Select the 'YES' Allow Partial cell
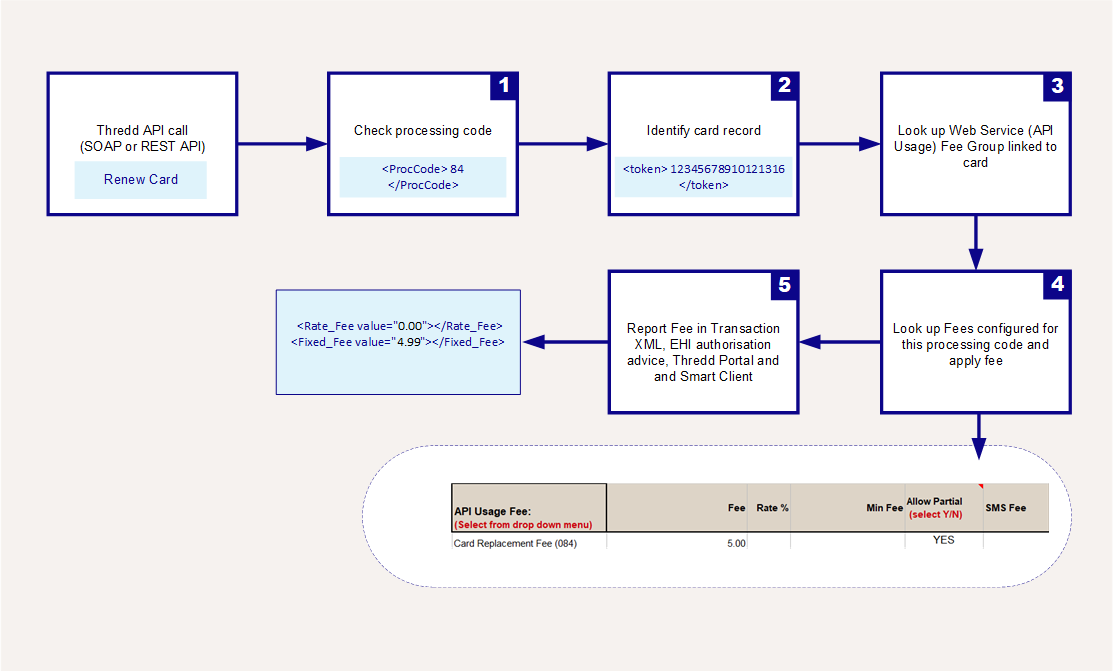Screen dimensions: 1113x671 pyautogui.click(x=943, y=540)
